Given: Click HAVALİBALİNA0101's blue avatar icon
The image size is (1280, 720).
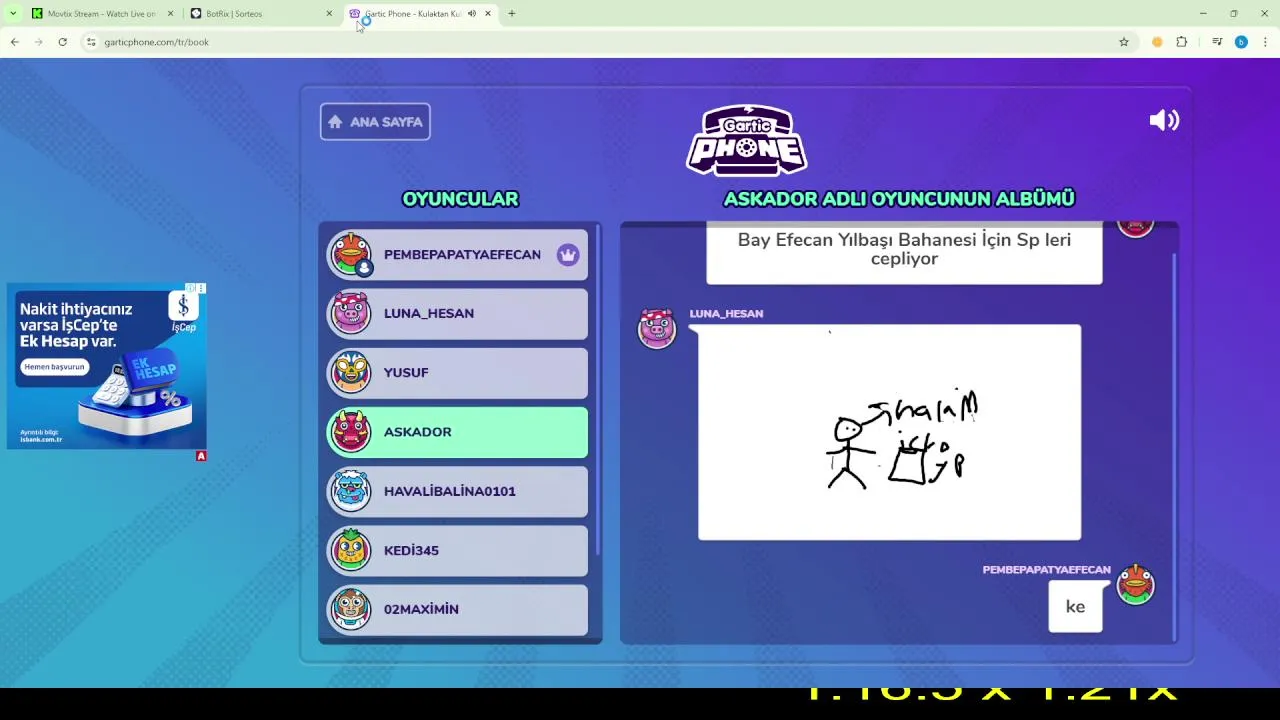Looking at the screenshot, I should coord(351,490).
